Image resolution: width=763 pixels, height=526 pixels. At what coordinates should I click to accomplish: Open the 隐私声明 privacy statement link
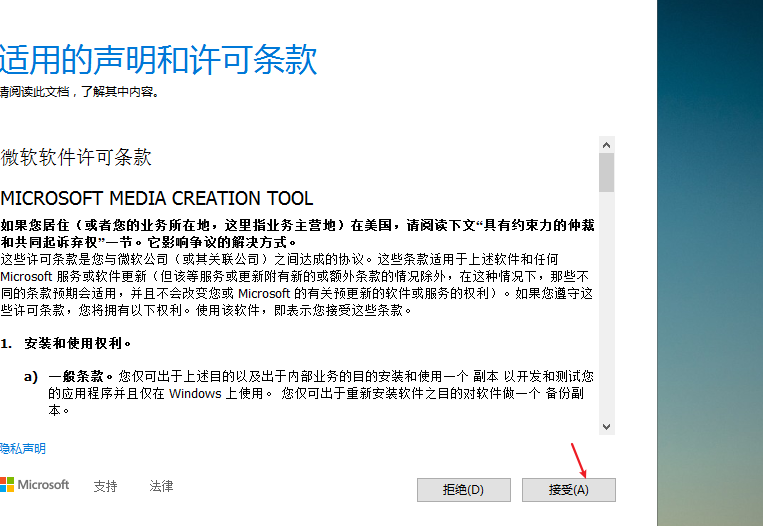click(x=23, y=449)
